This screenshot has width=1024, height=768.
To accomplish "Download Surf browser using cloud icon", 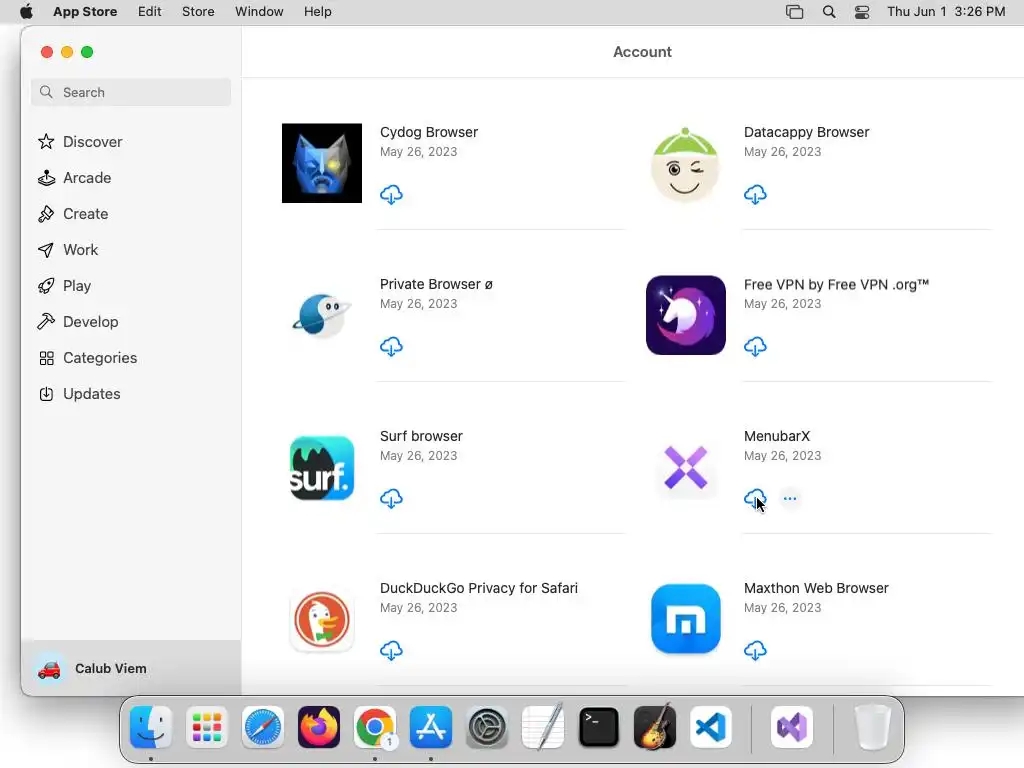I will coord(391,499).
